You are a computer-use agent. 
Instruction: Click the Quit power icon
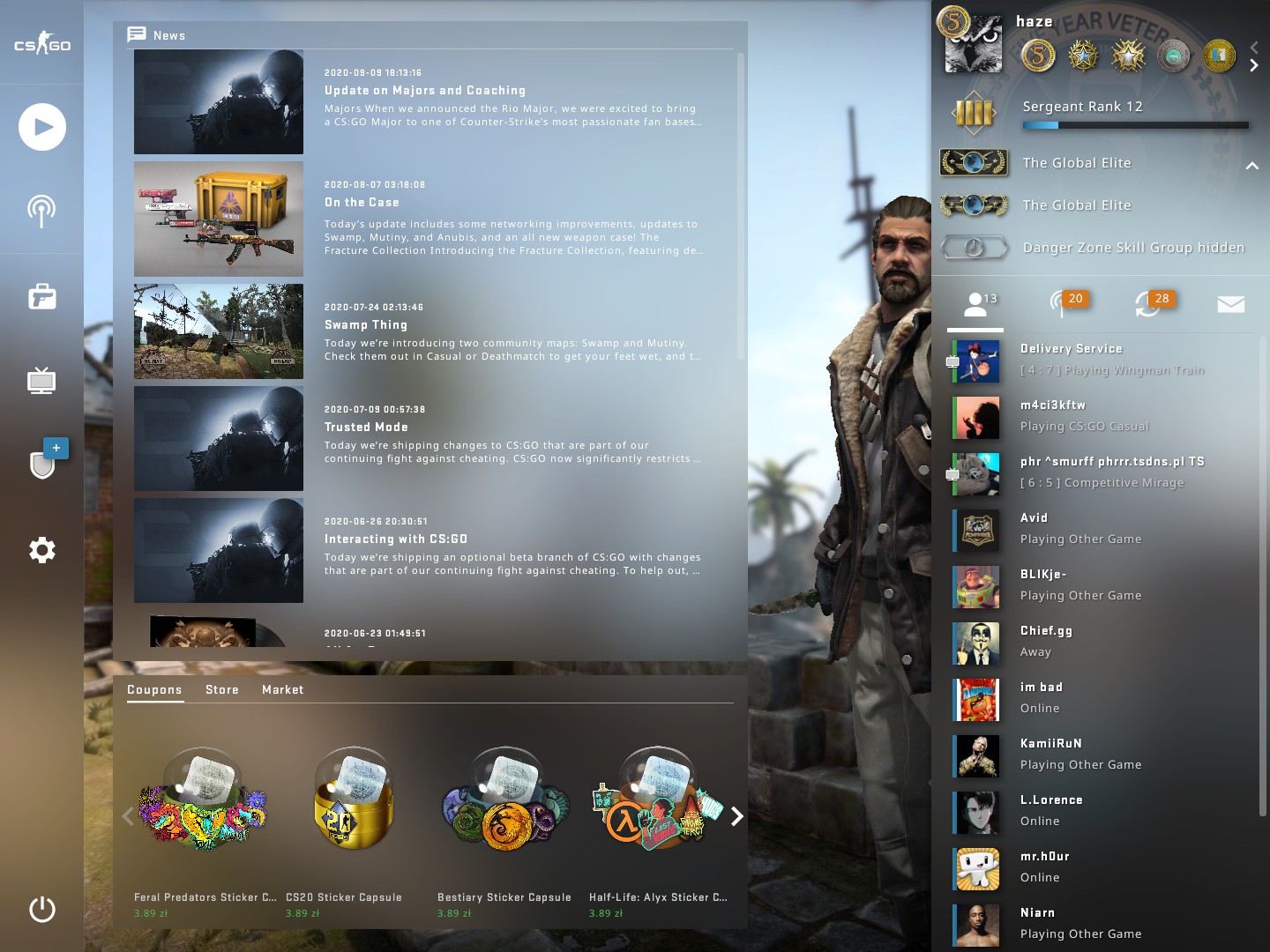(x=42, y=909)
